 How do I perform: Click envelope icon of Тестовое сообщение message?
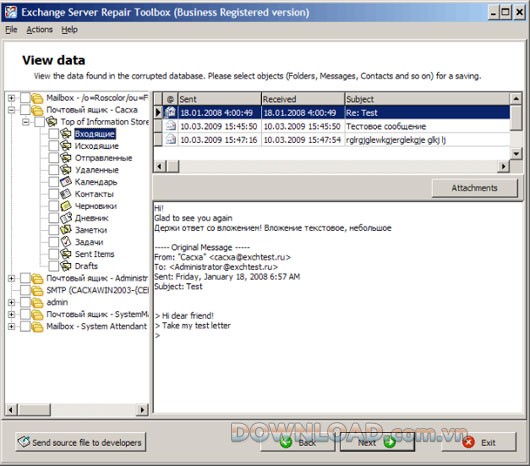tap(170, 126)
